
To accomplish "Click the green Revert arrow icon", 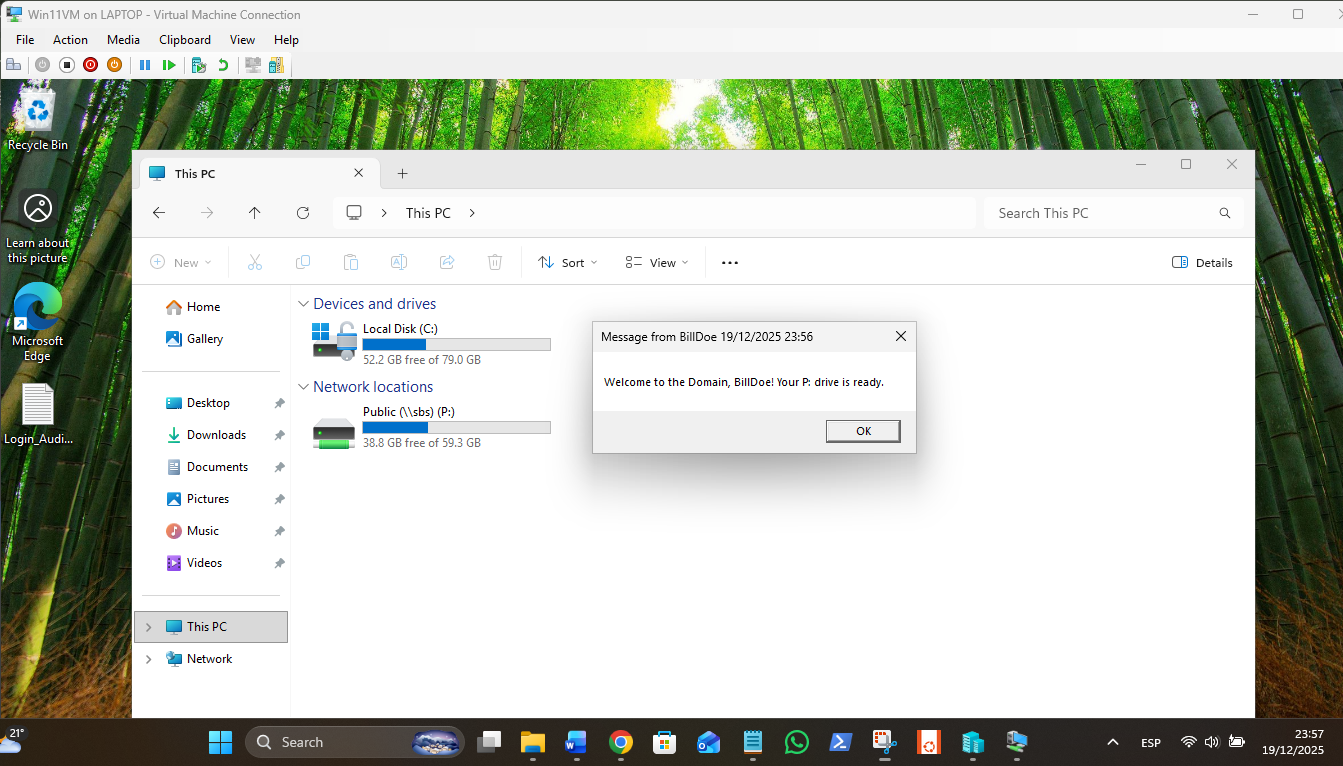I will [x=223, y=65].
